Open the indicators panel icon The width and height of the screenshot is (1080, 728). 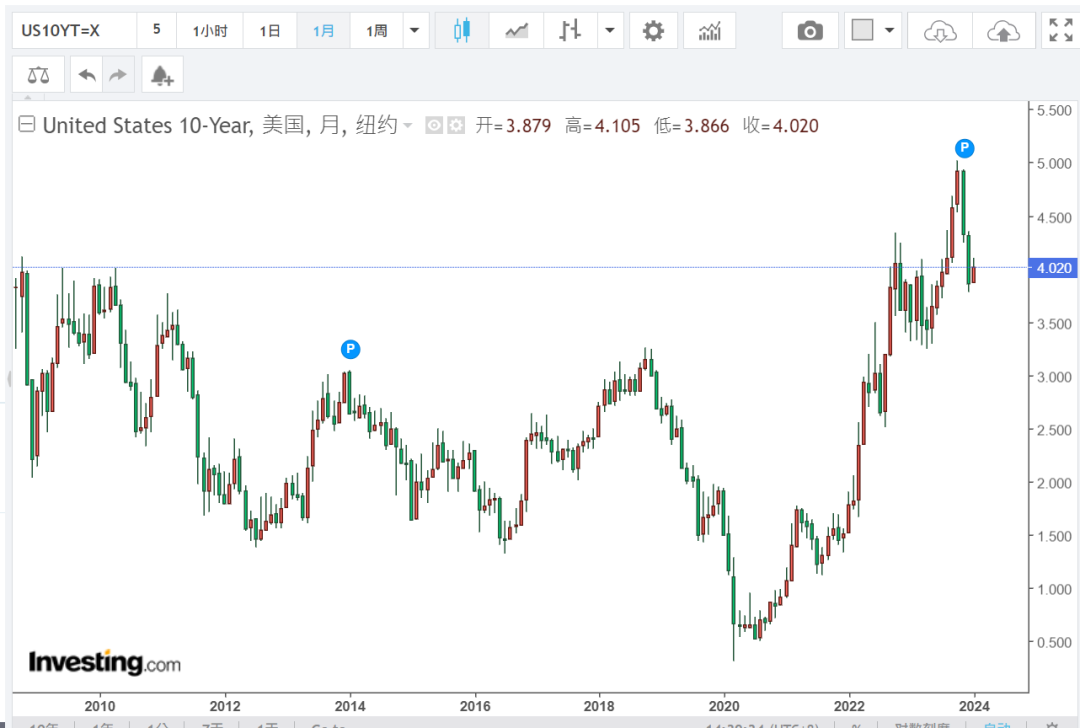(x=710, y=31)
